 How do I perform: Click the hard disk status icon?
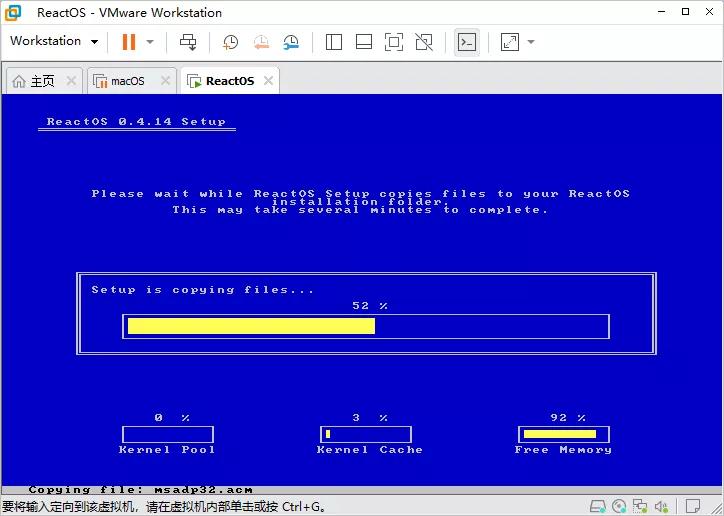pyautogui.click(x=598, y=506)
